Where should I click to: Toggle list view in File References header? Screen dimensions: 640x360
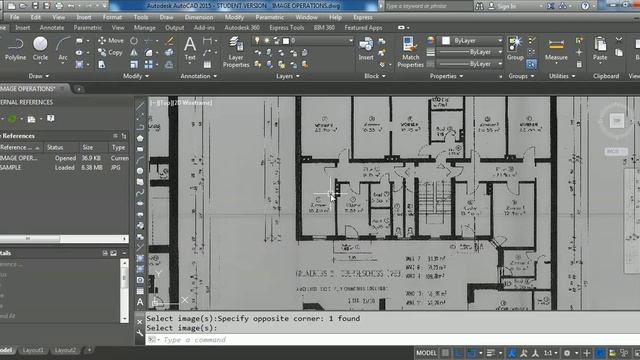pyautogui.click(x=116, y=136)
